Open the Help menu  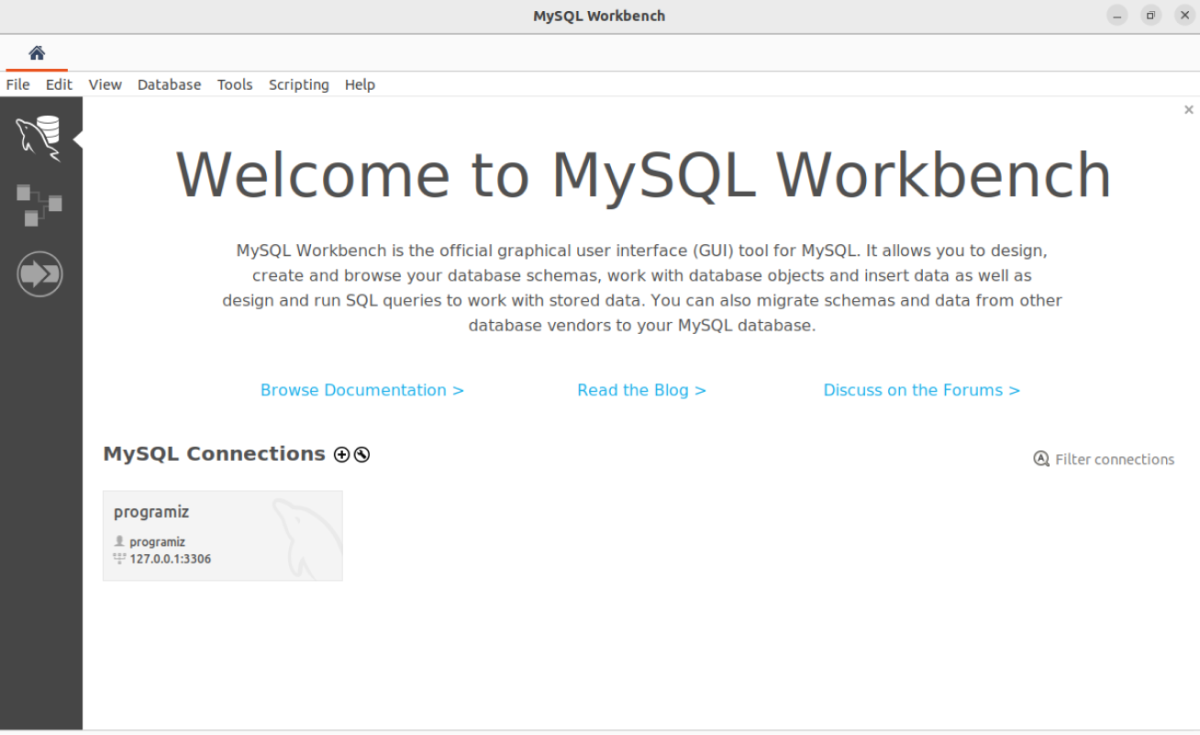[359, 85]
